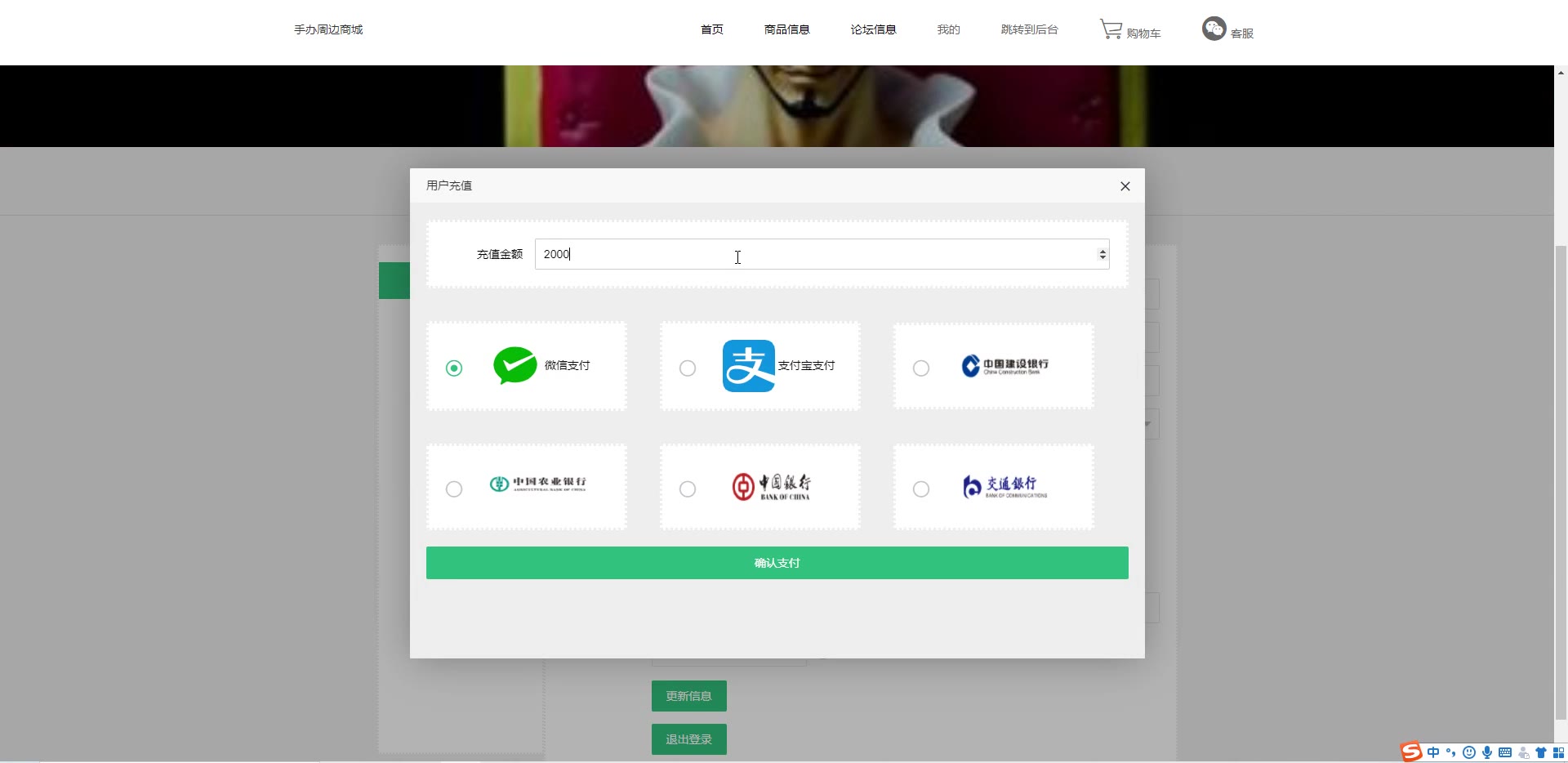Click Agricultural Bank of China logo

538,484
